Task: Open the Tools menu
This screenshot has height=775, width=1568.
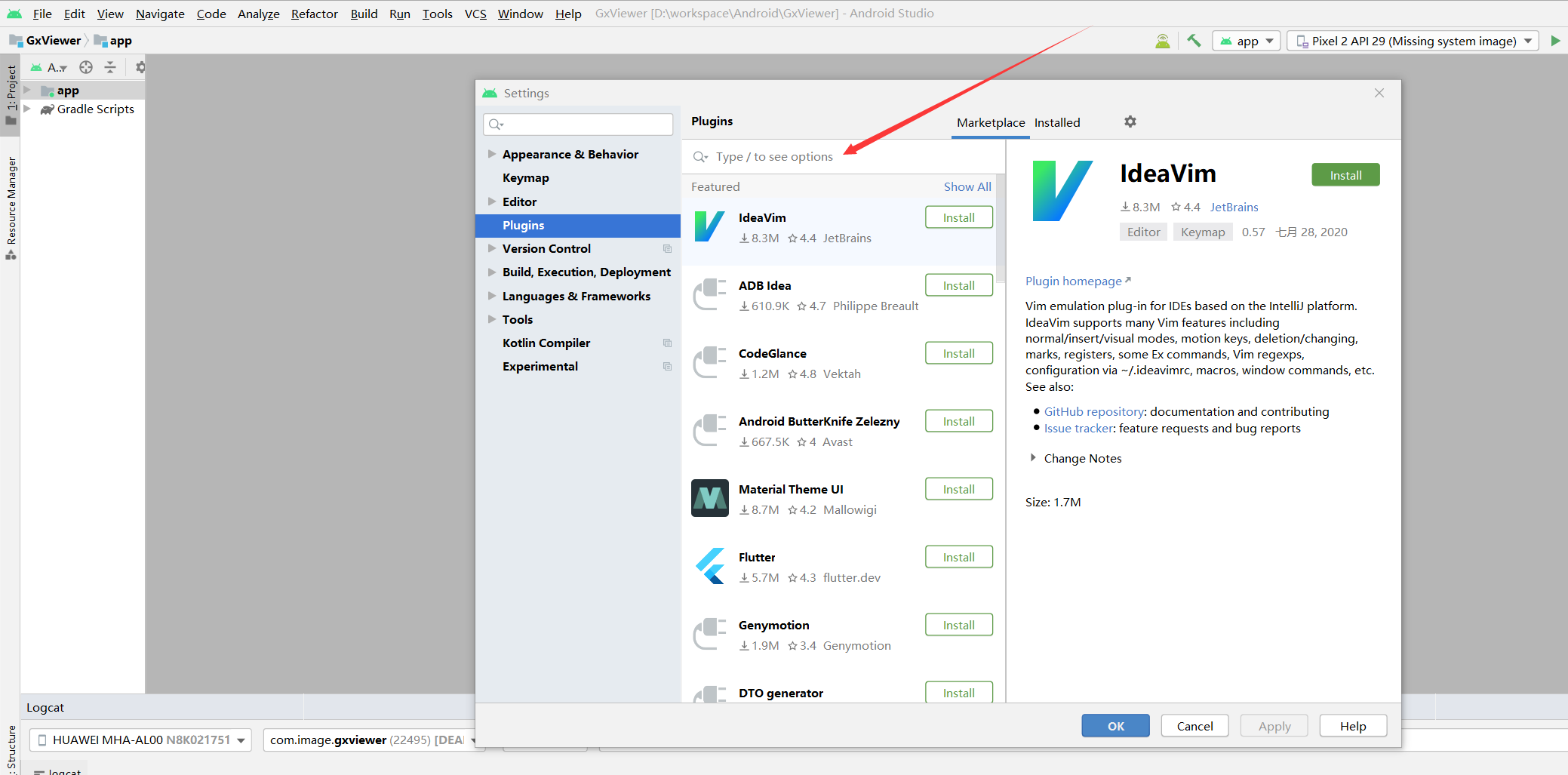Action: [438, 14]
